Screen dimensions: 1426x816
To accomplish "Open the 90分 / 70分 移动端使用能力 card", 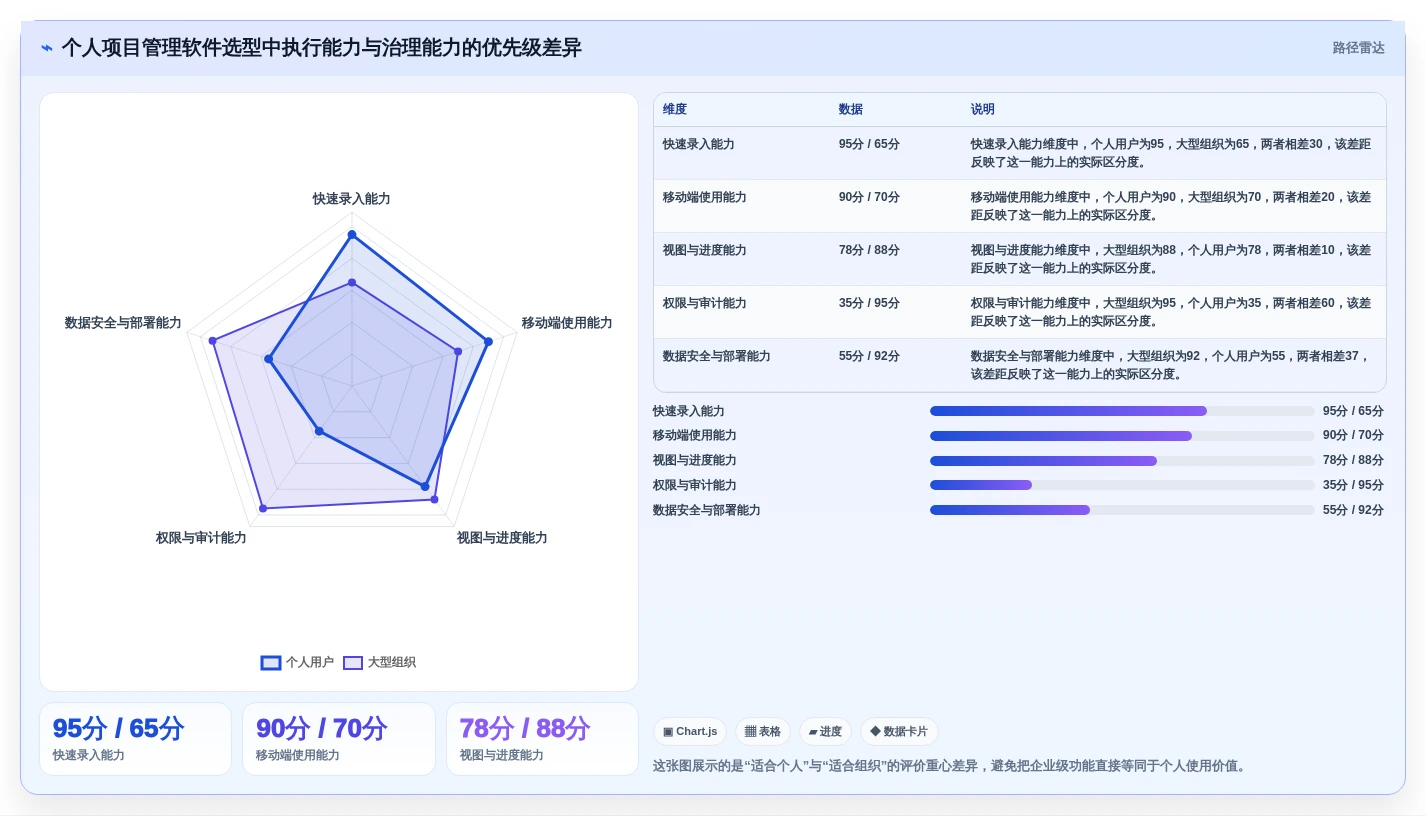I will (x=339, y=739).
